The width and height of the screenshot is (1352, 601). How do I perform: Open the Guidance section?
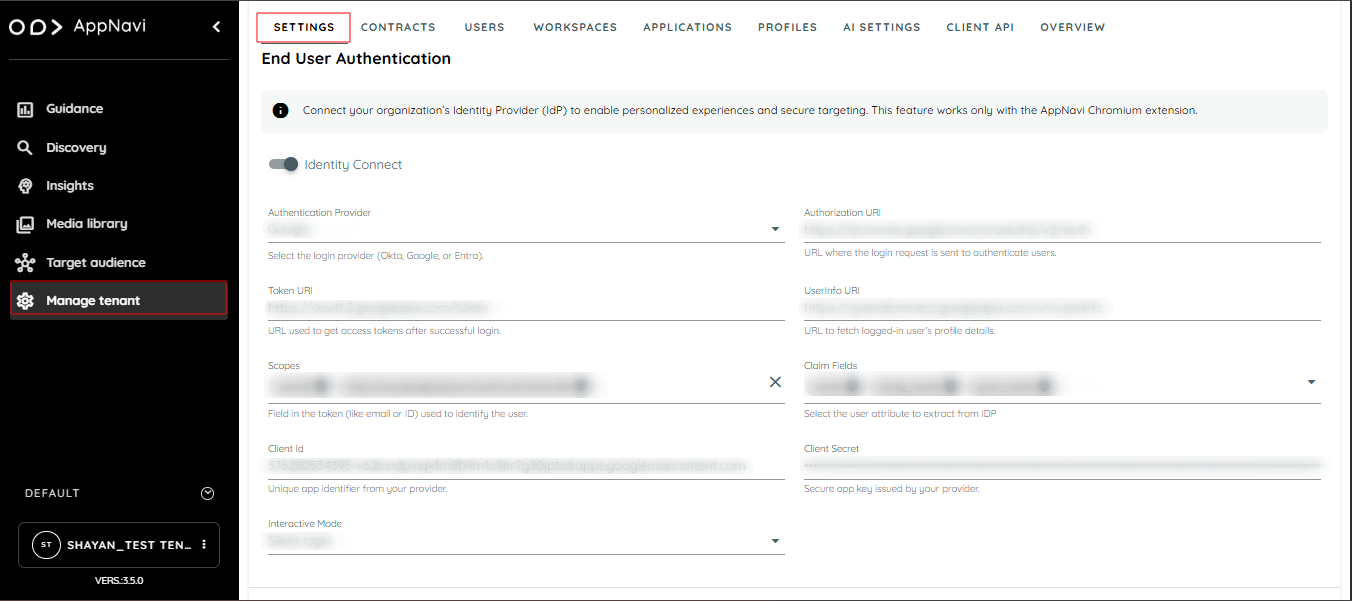click(x=74, y=108)
